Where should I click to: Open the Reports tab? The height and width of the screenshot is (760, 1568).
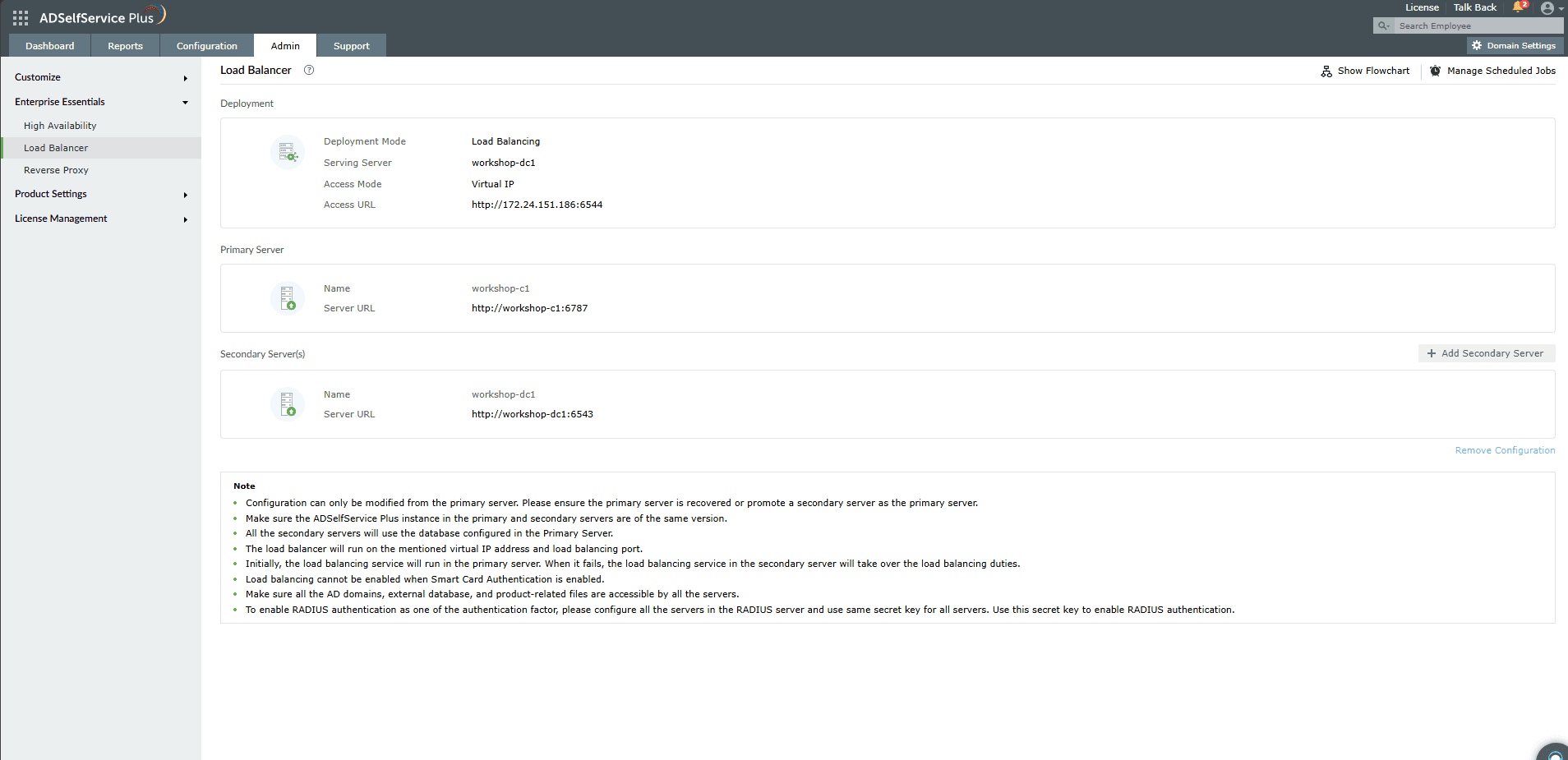pyautogui.click(x=125, y=46)
